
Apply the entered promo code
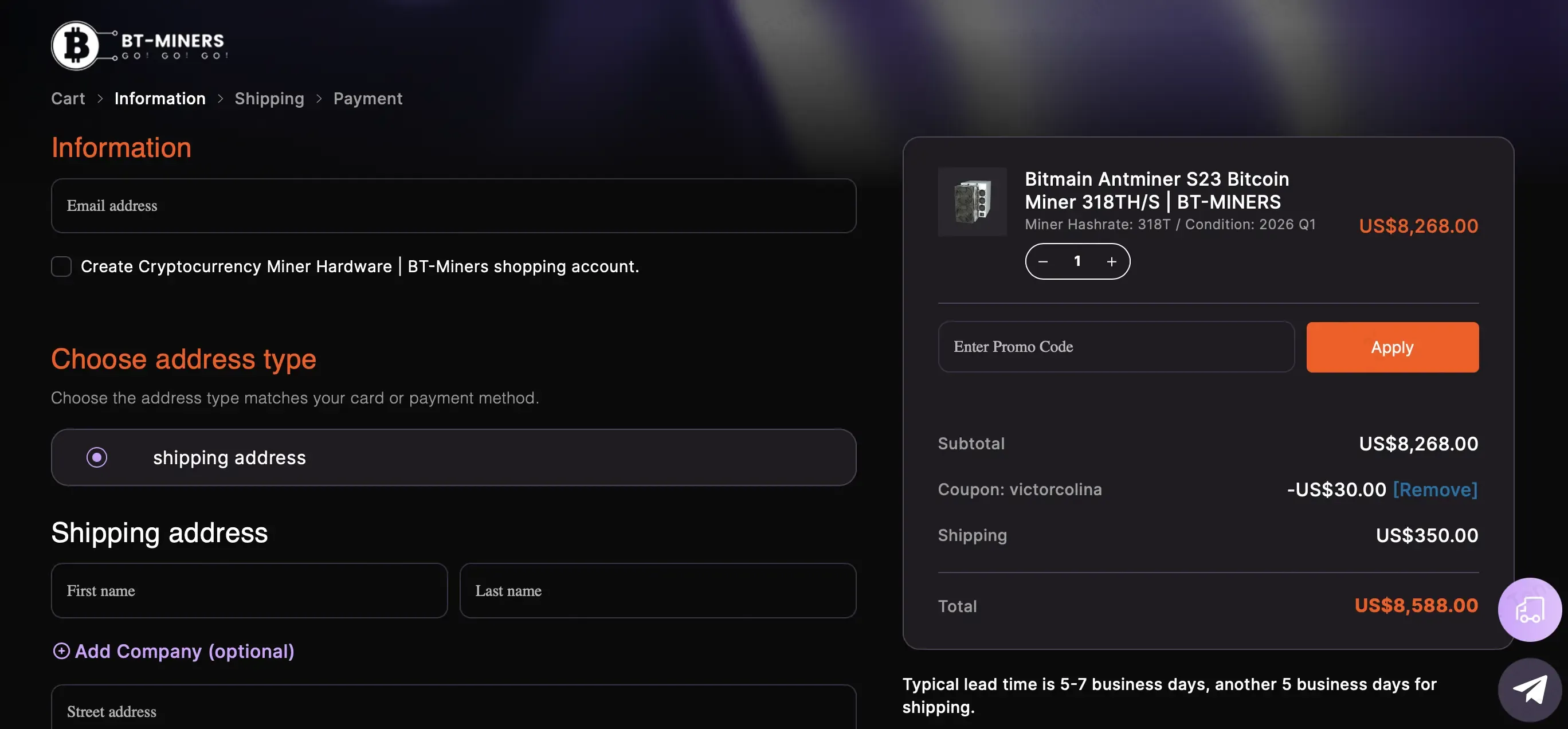coord(1392,347)
